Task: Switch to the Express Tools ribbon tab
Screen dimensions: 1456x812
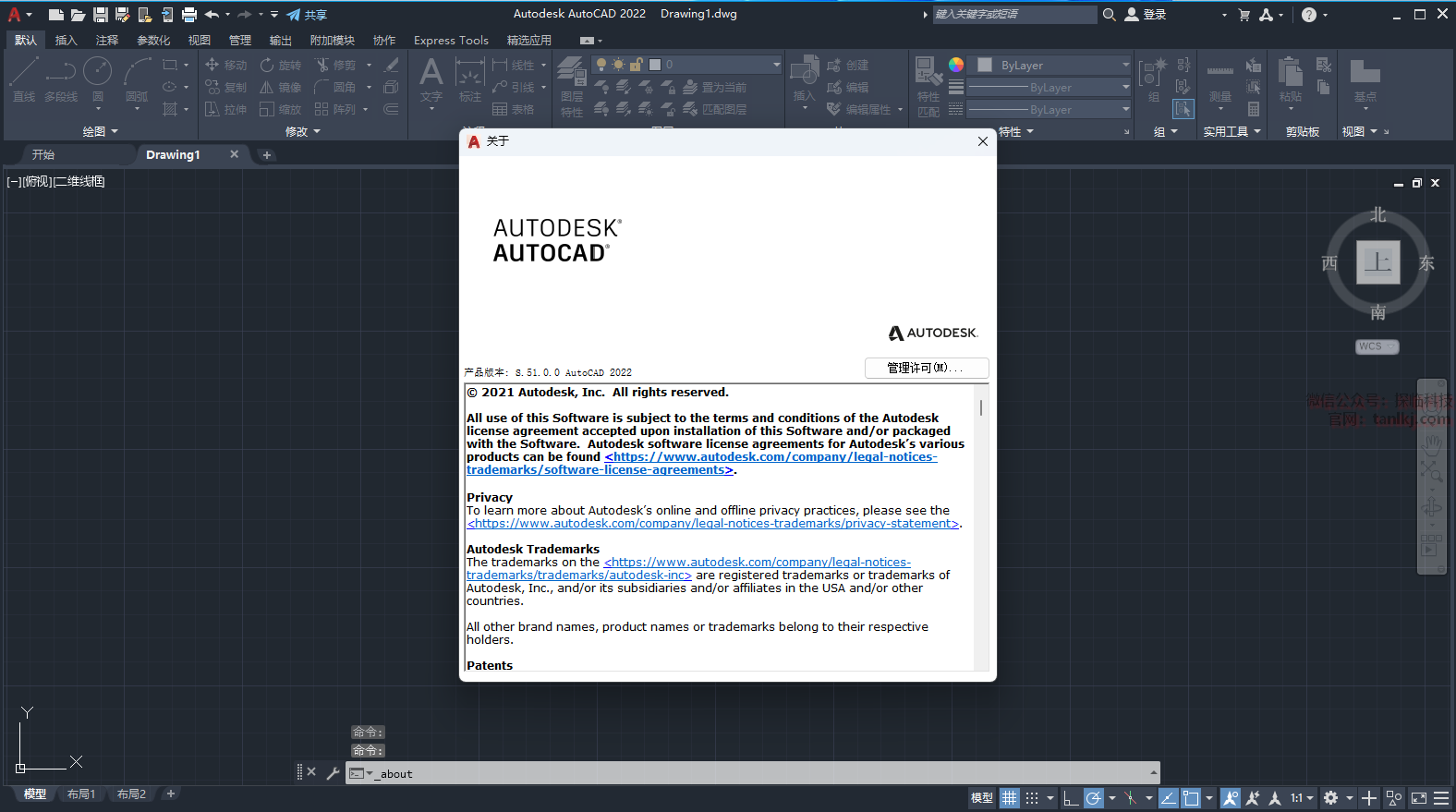Action: [x=451, y=41]
